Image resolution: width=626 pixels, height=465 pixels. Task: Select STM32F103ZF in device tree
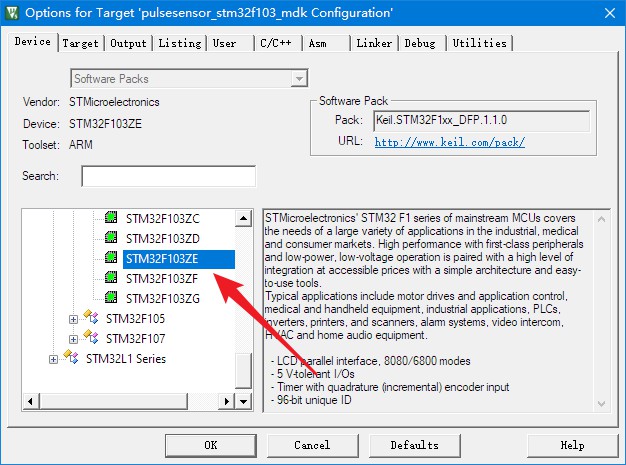[162, 279]
